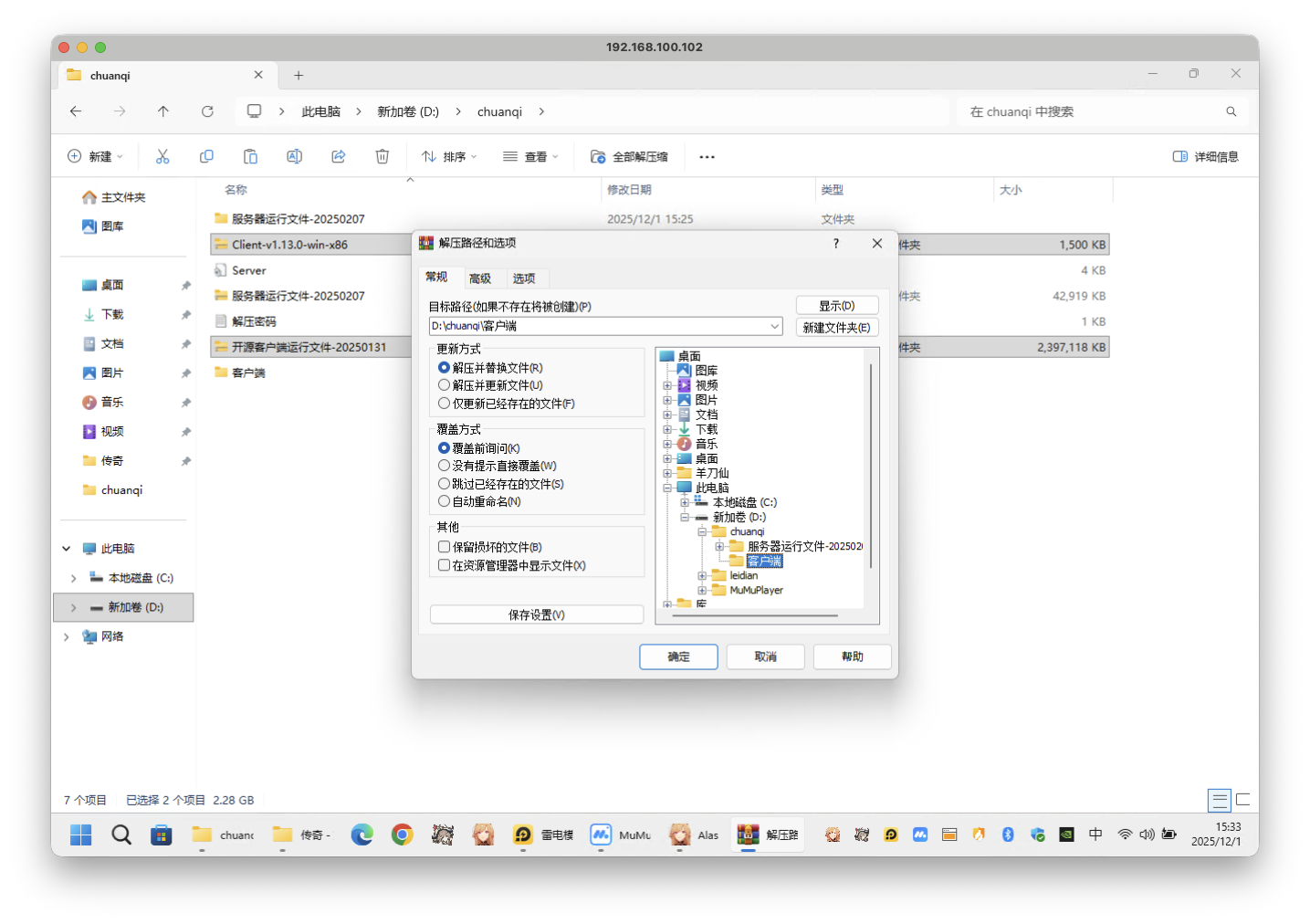Viewport: 1310px width, 924px height.
Task: Choose the 自动重命名(N) overwrite option
Action: tap(444, 500)
